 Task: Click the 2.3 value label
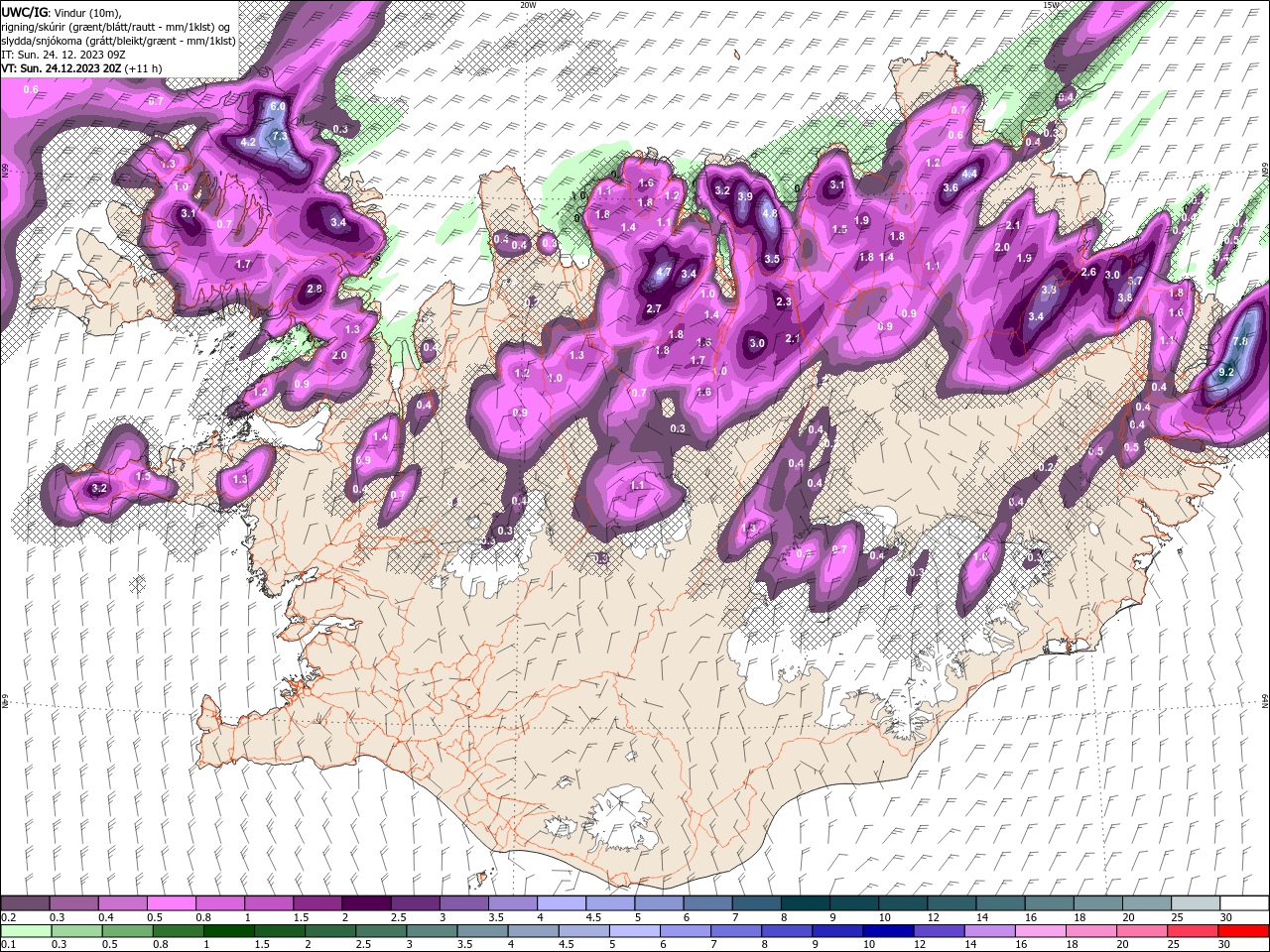tap(783, 301)
